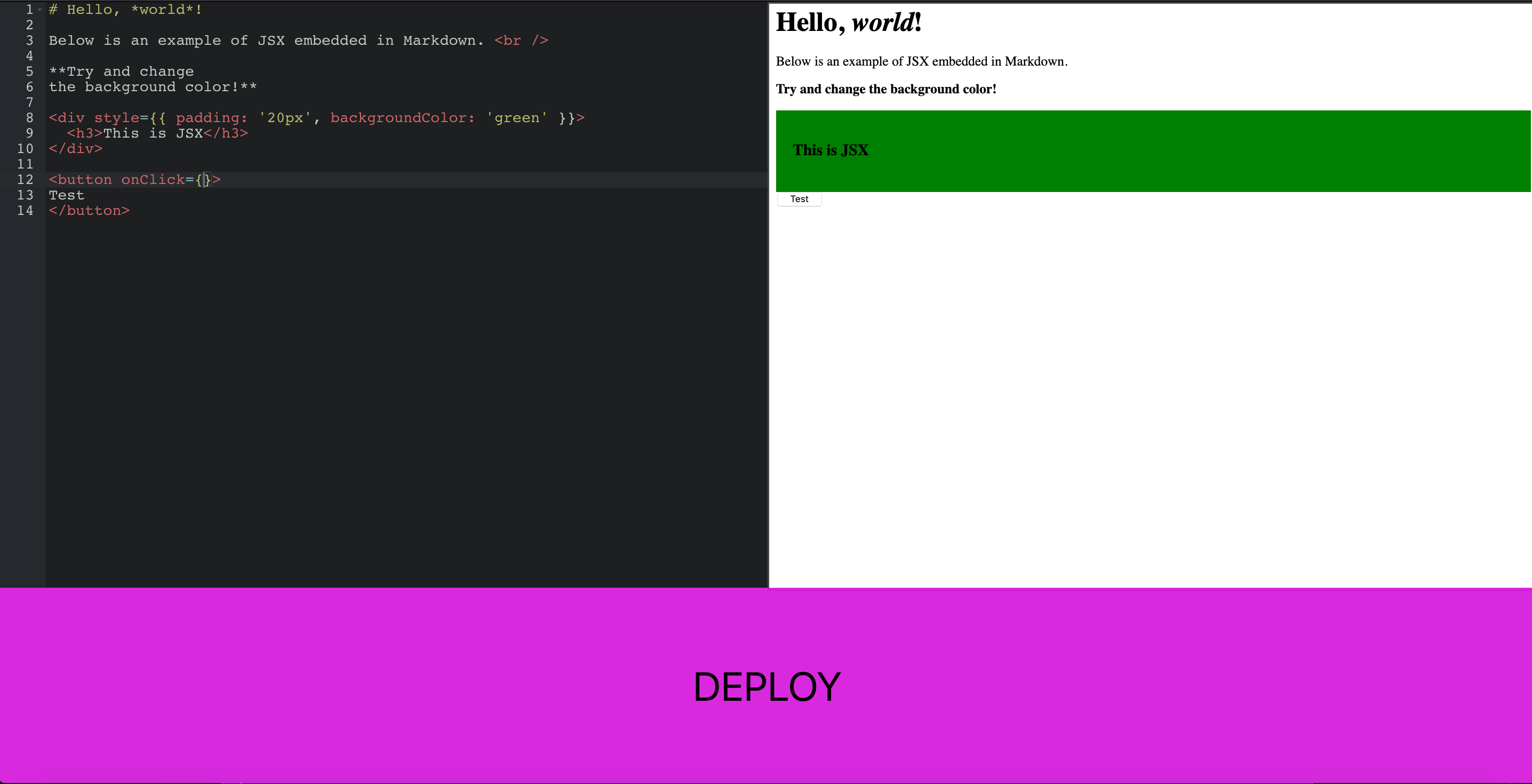Screen dimensions: 1532x784
Task: Click the onClick attribute in code
Action: point(153,180)
